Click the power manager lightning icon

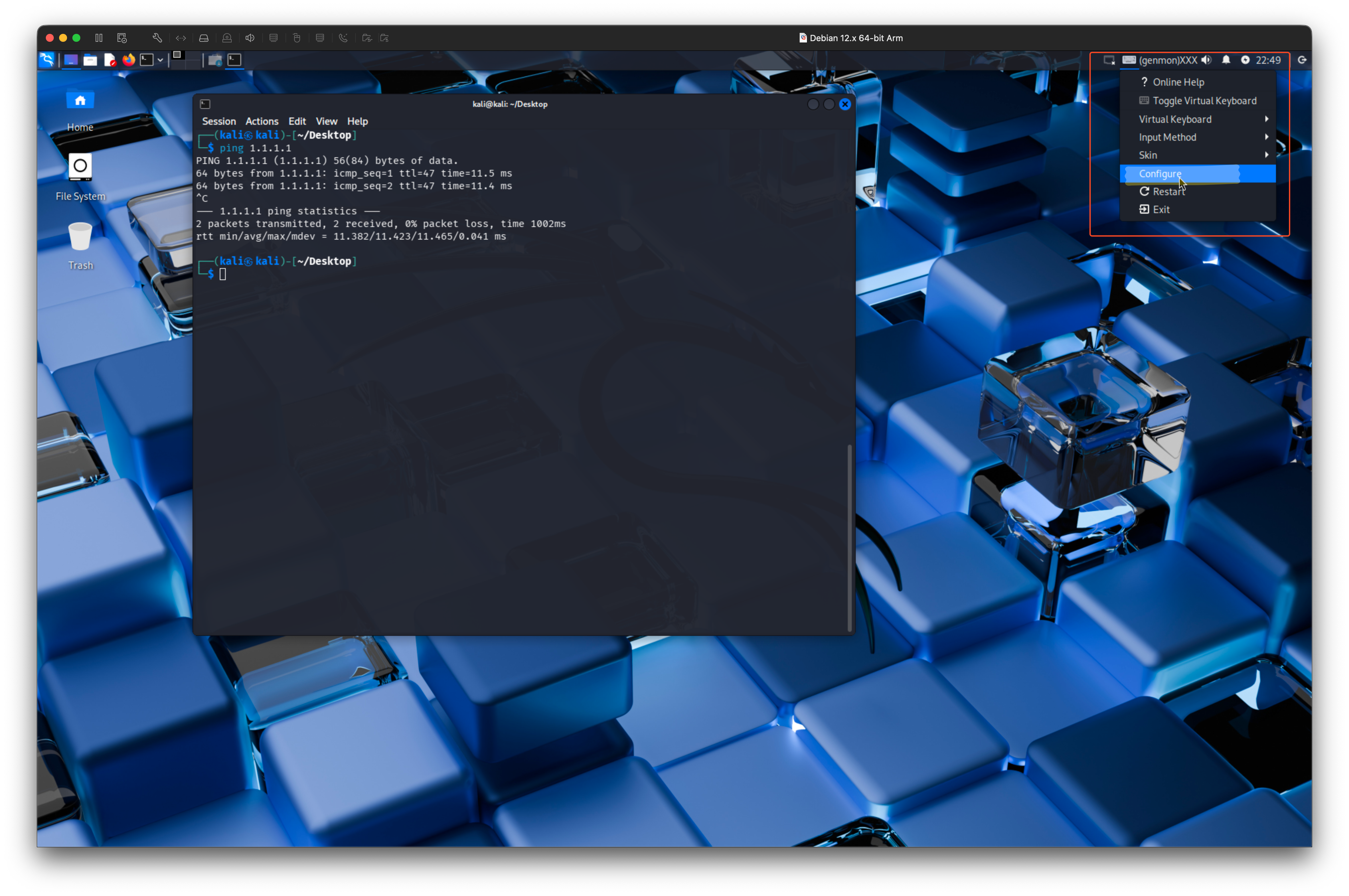click(x=1245, y=60)
